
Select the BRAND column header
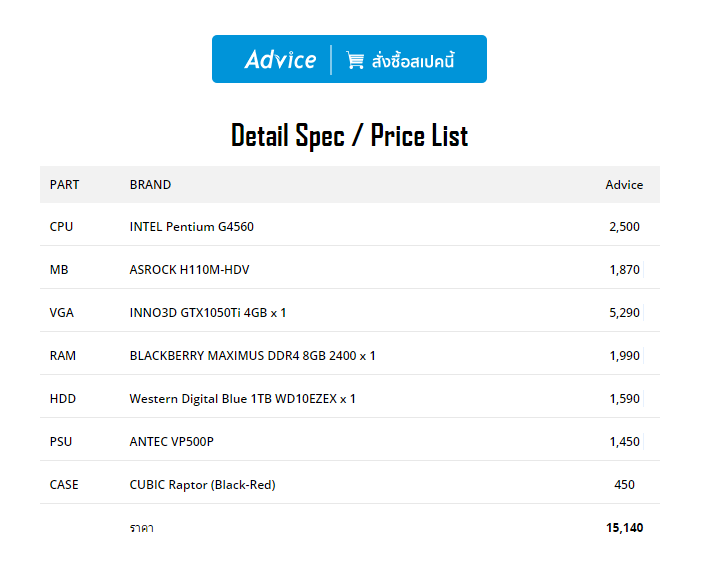click(x=150, y=185)
